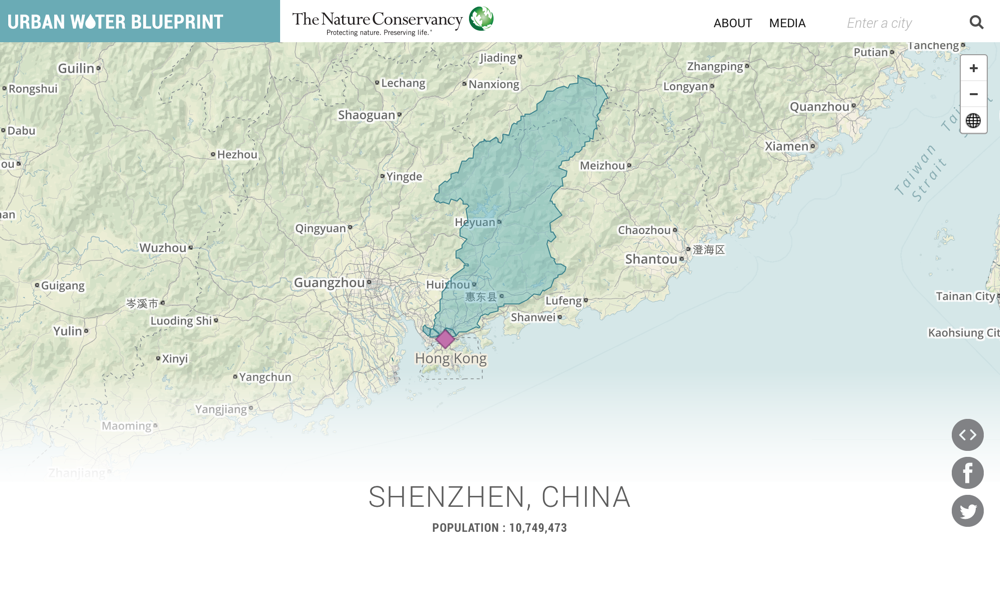Click the population 10,749,473 text

pos(499,528)
